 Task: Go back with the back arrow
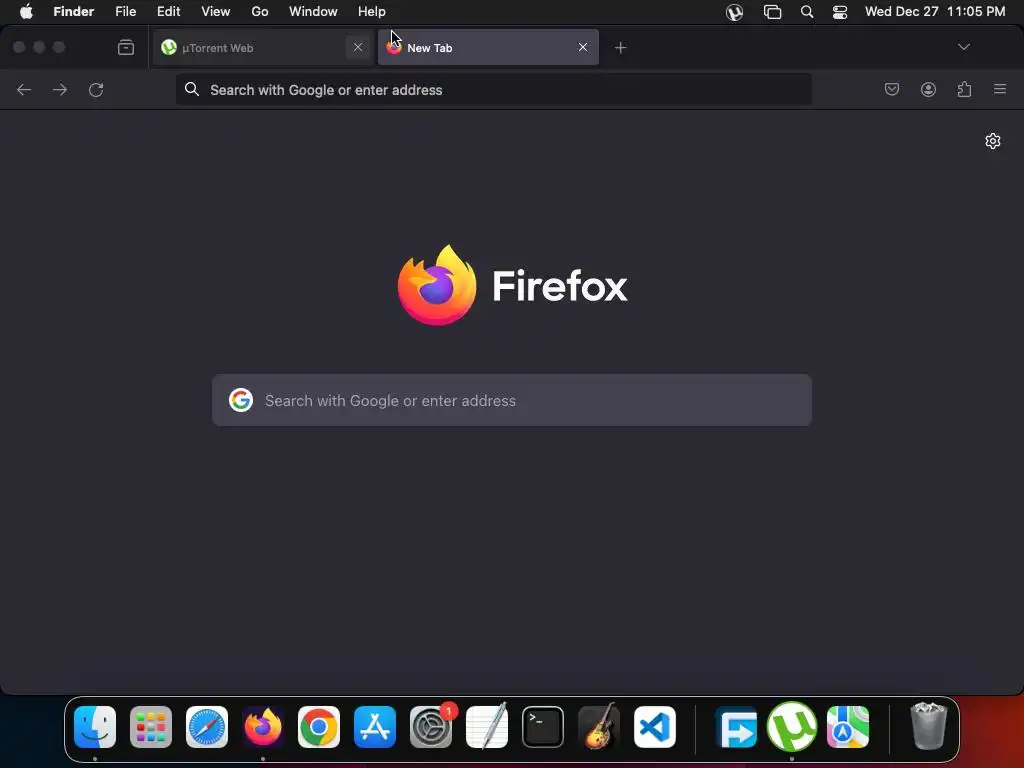click(24, 89)
